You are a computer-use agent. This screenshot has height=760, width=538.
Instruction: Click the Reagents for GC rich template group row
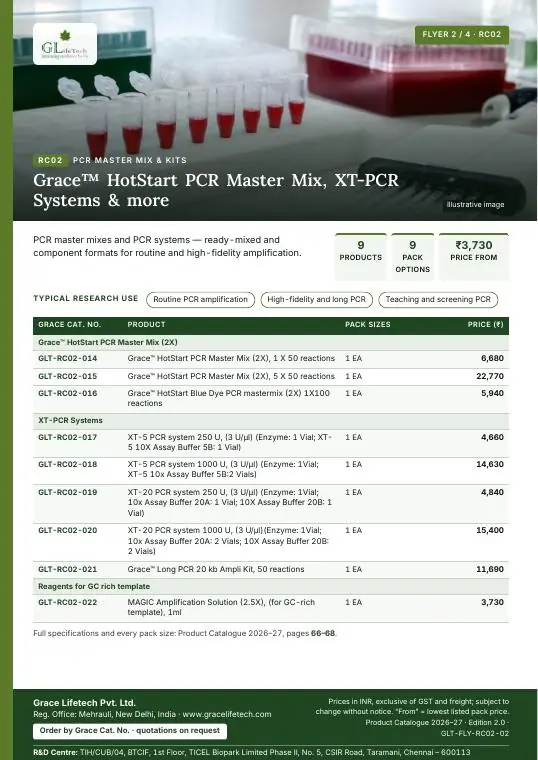[271, 586]
